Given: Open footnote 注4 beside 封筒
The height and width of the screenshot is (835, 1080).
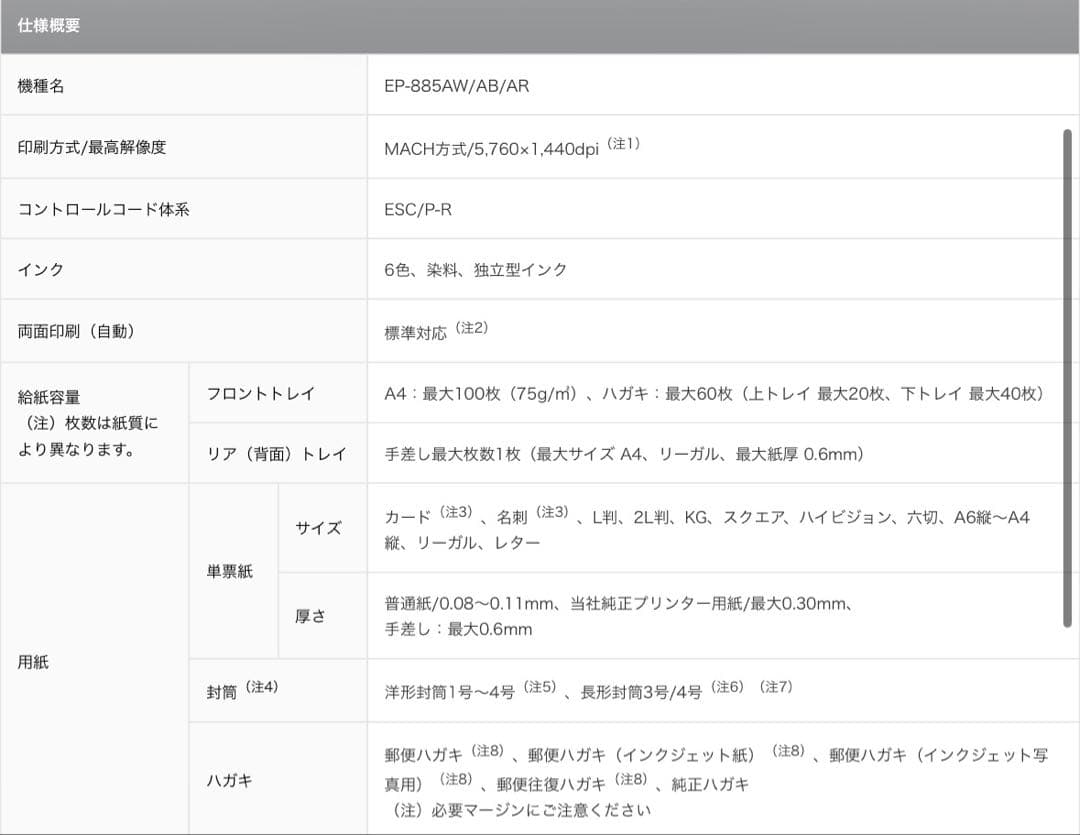Looking at the screenshot, I should click(262, 687).
